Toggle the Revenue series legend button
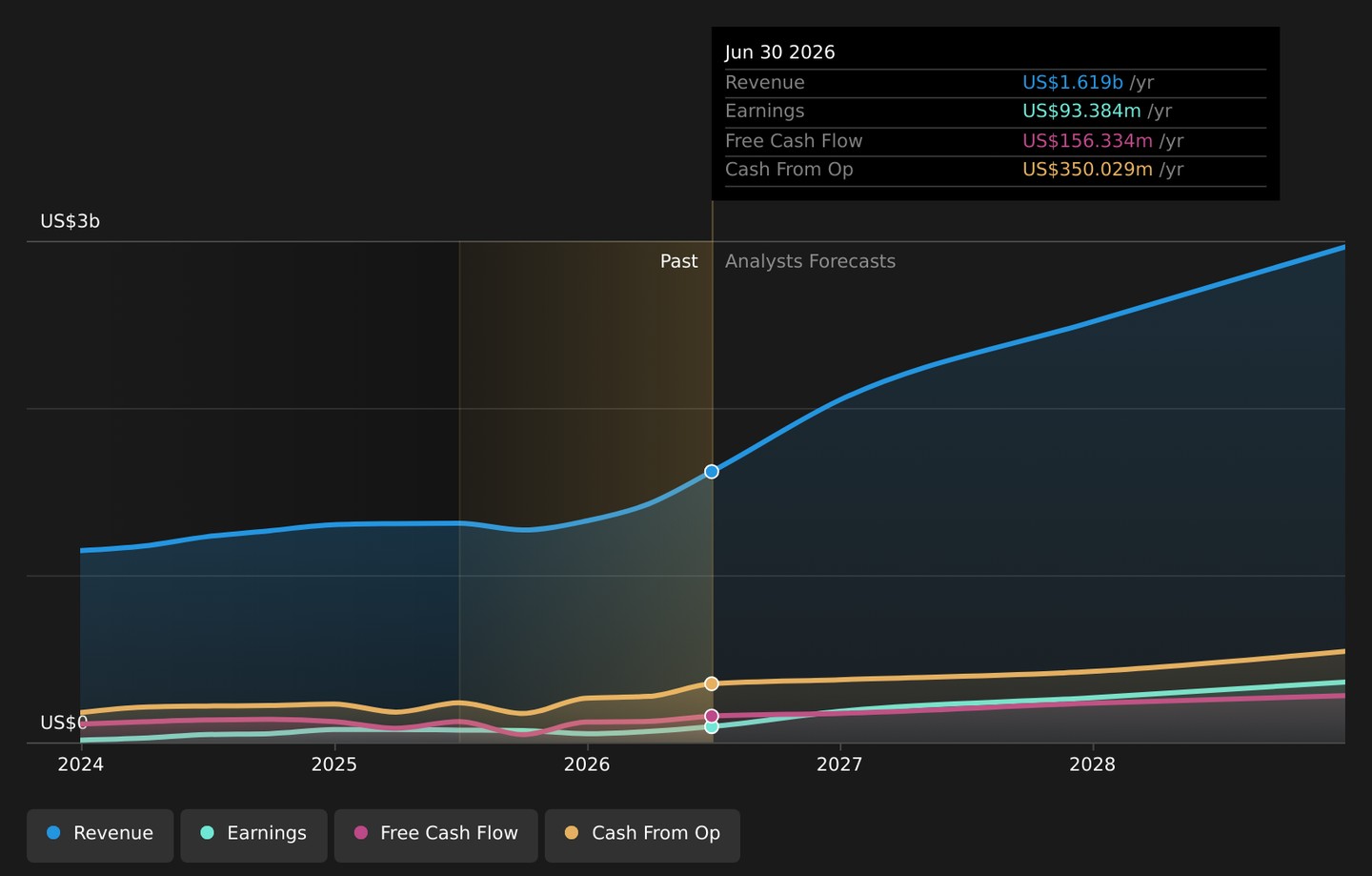The width and height of the screenshot is (1372, 876). click(x=100, y=835)
